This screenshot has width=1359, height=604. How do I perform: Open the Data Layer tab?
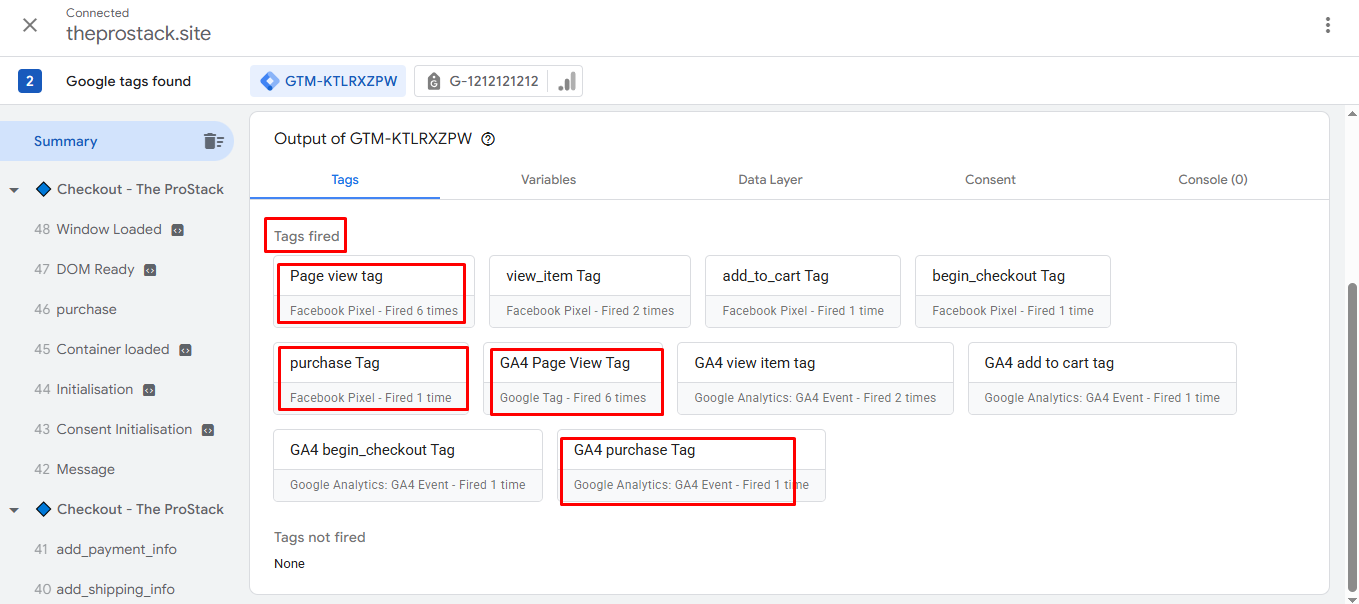(x=770, y=180)
